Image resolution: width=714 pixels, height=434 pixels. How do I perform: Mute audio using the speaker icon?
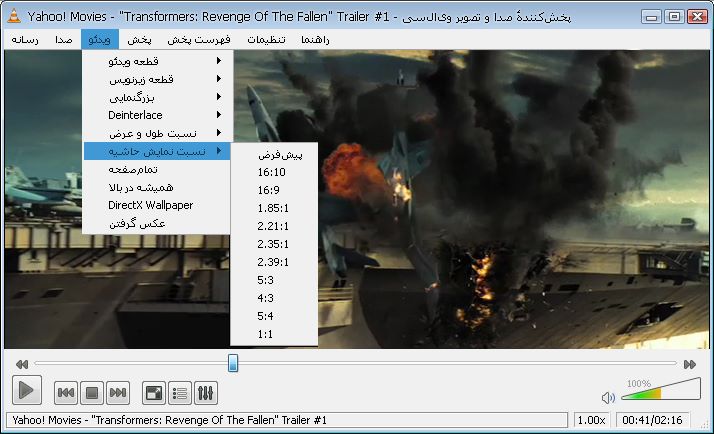pyautogui.click(x=608, y=398)
